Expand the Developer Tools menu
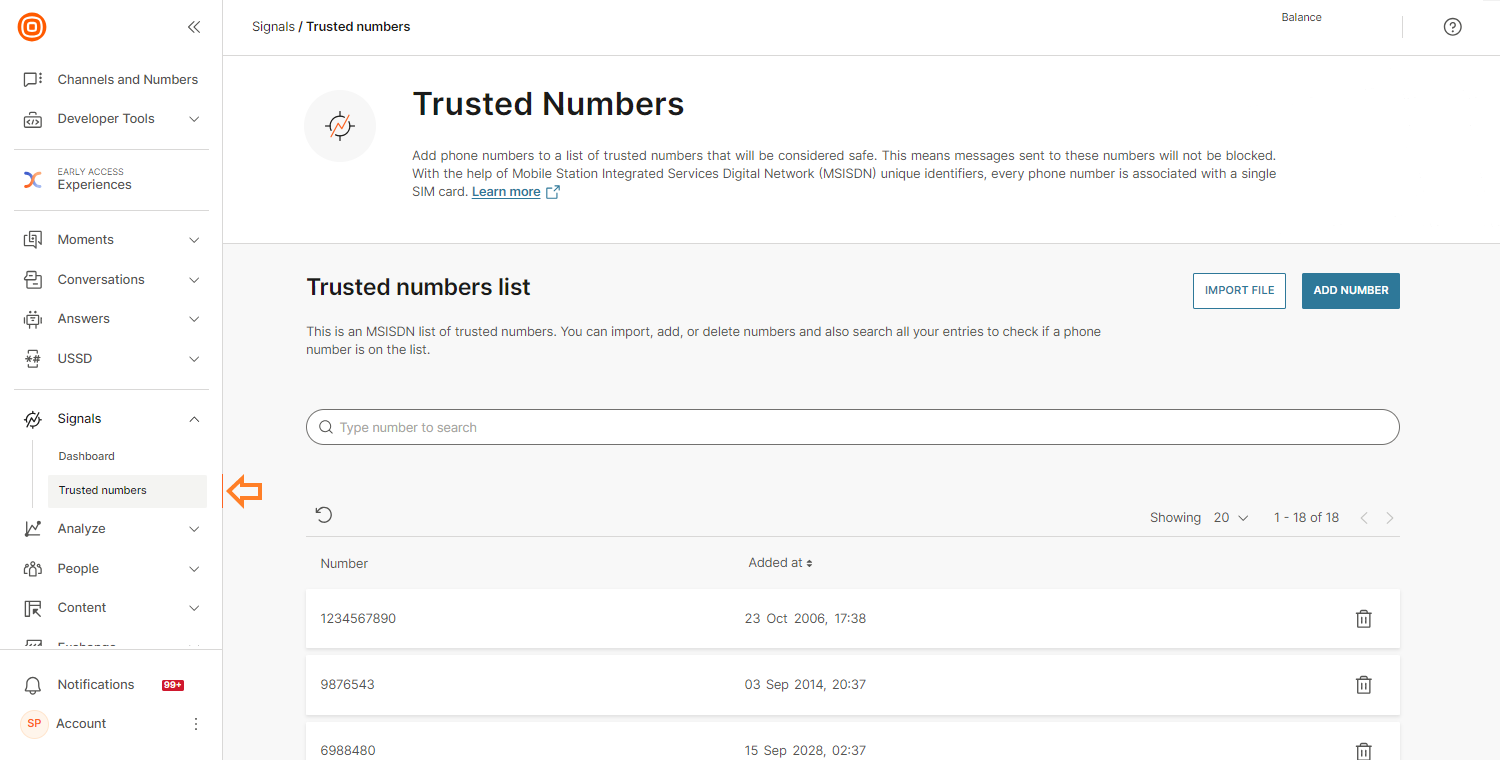1500x760 pixels. click(x=194, y=119)
